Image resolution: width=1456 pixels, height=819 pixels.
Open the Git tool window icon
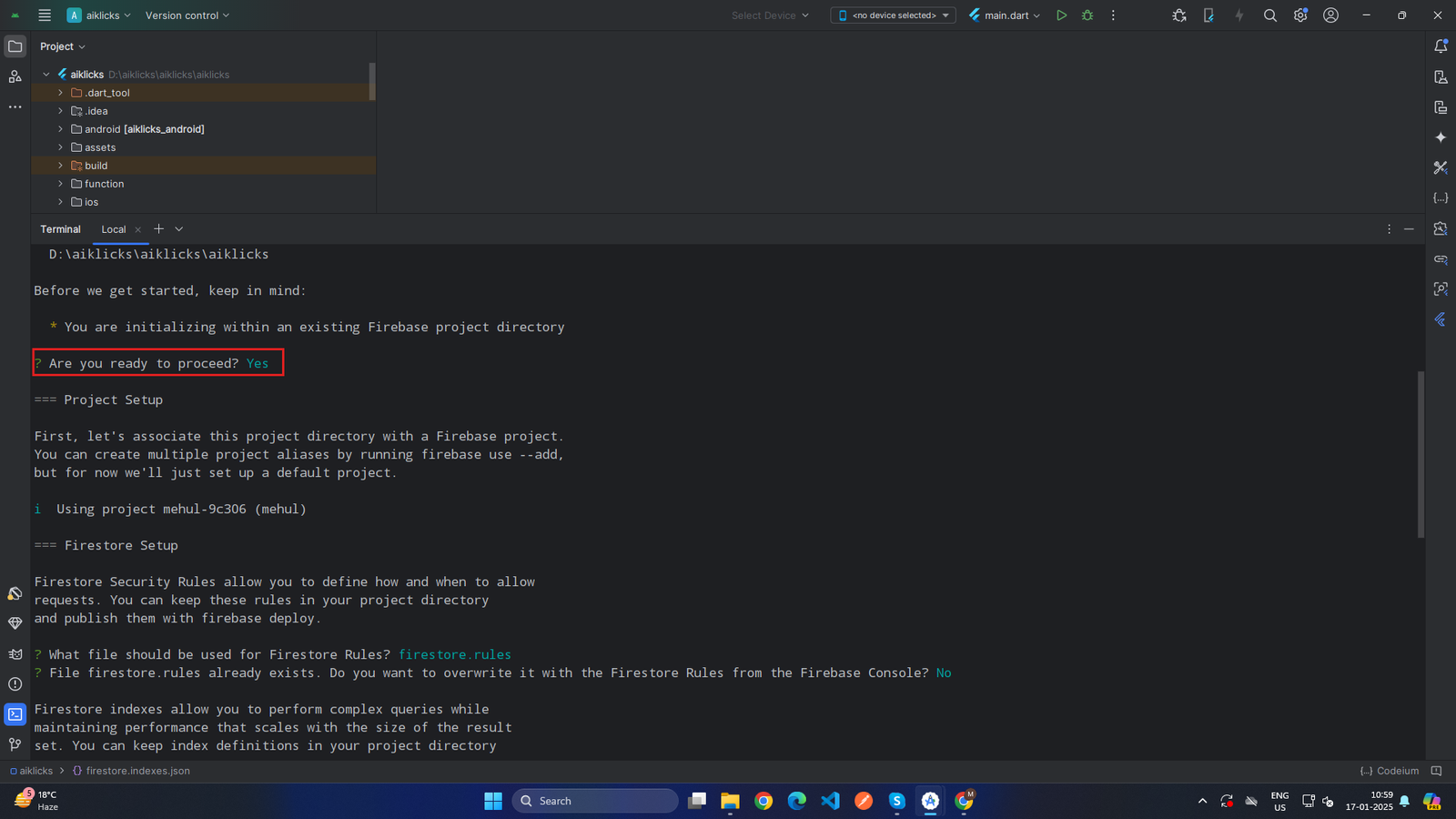pyautogui.click(x=15, y=744)
